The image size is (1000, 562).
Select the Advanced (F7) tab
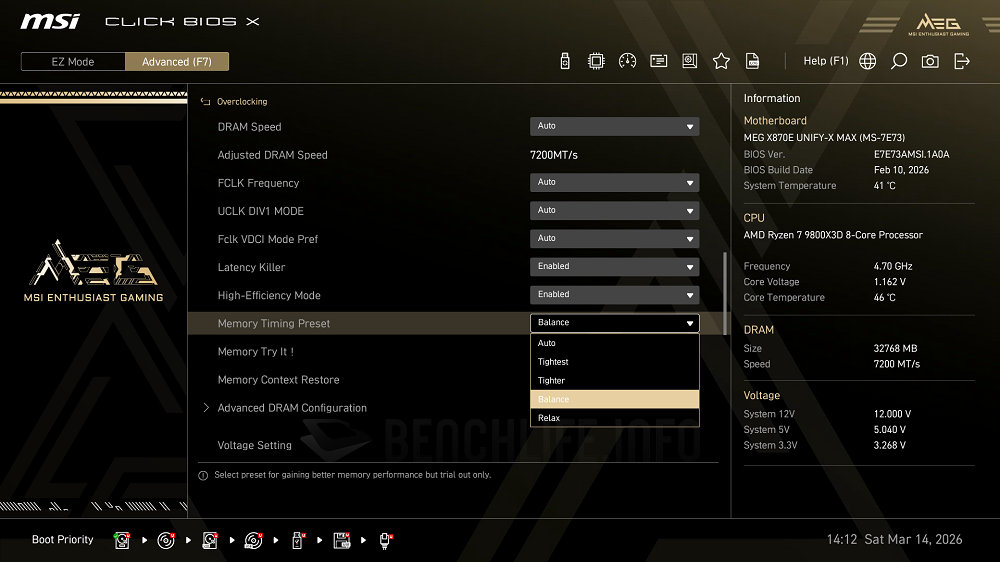click(x=177, y=61)
